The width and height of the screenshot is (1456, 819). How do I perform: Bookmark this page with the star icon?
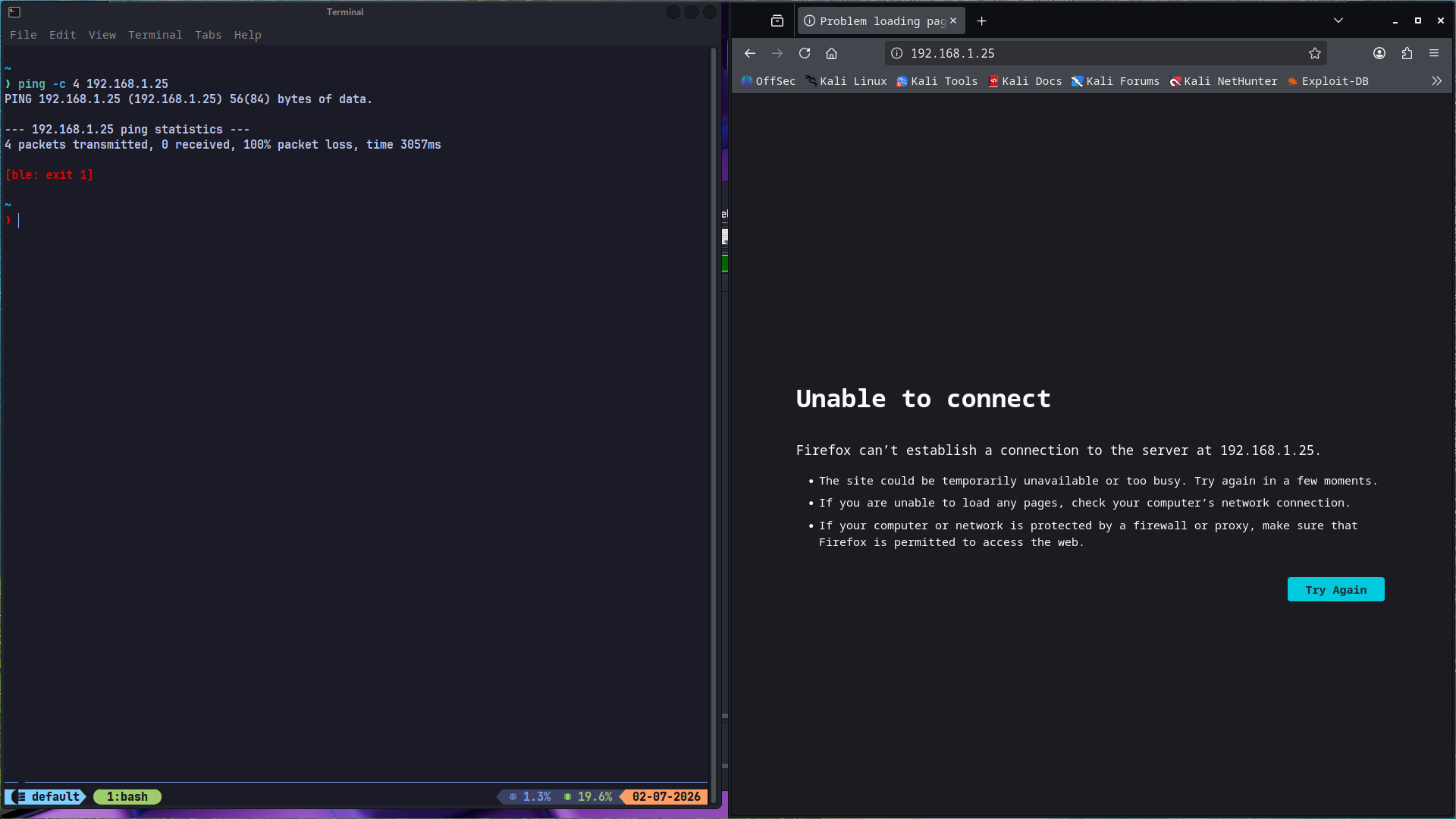[x=1315, y=53]
